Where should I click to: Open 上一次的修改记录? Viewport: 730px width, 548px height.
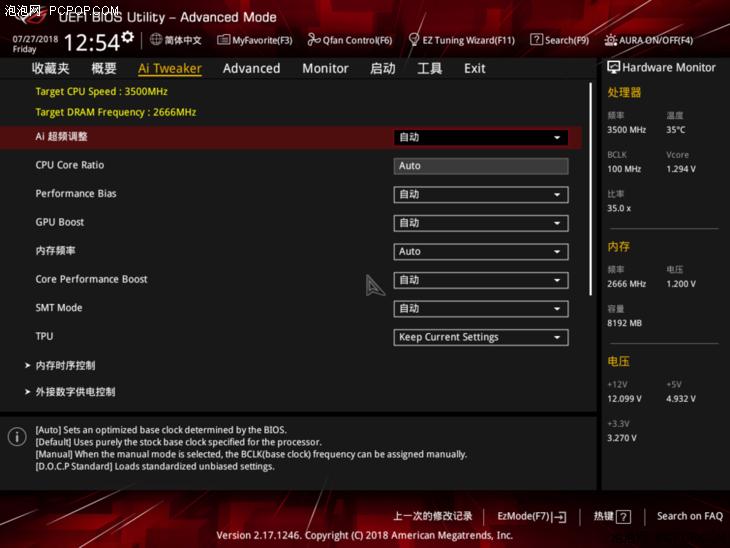(x=433, y=516)
